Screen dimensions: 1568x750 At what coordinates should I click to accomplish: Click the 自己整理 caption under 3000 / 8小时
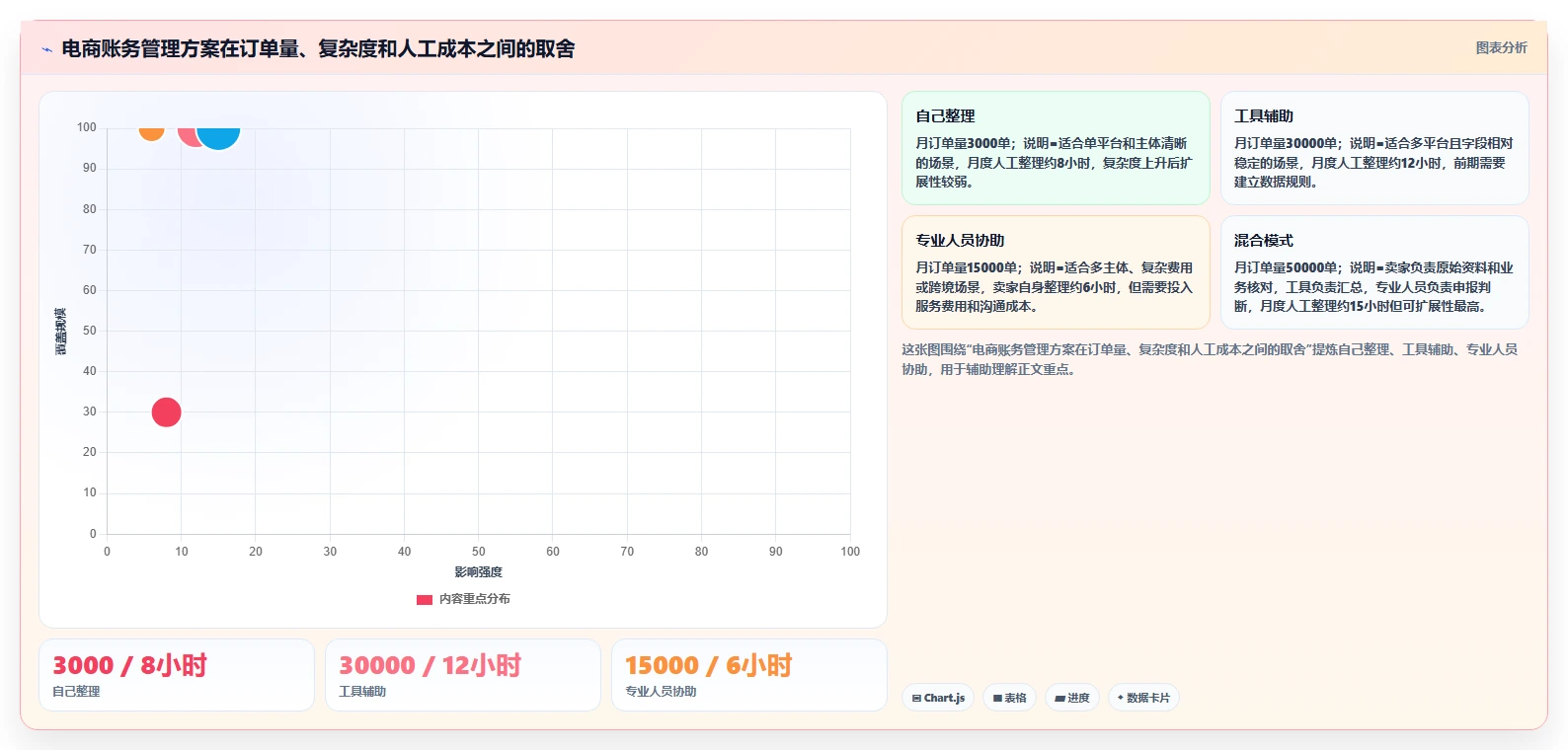[76, 692]
